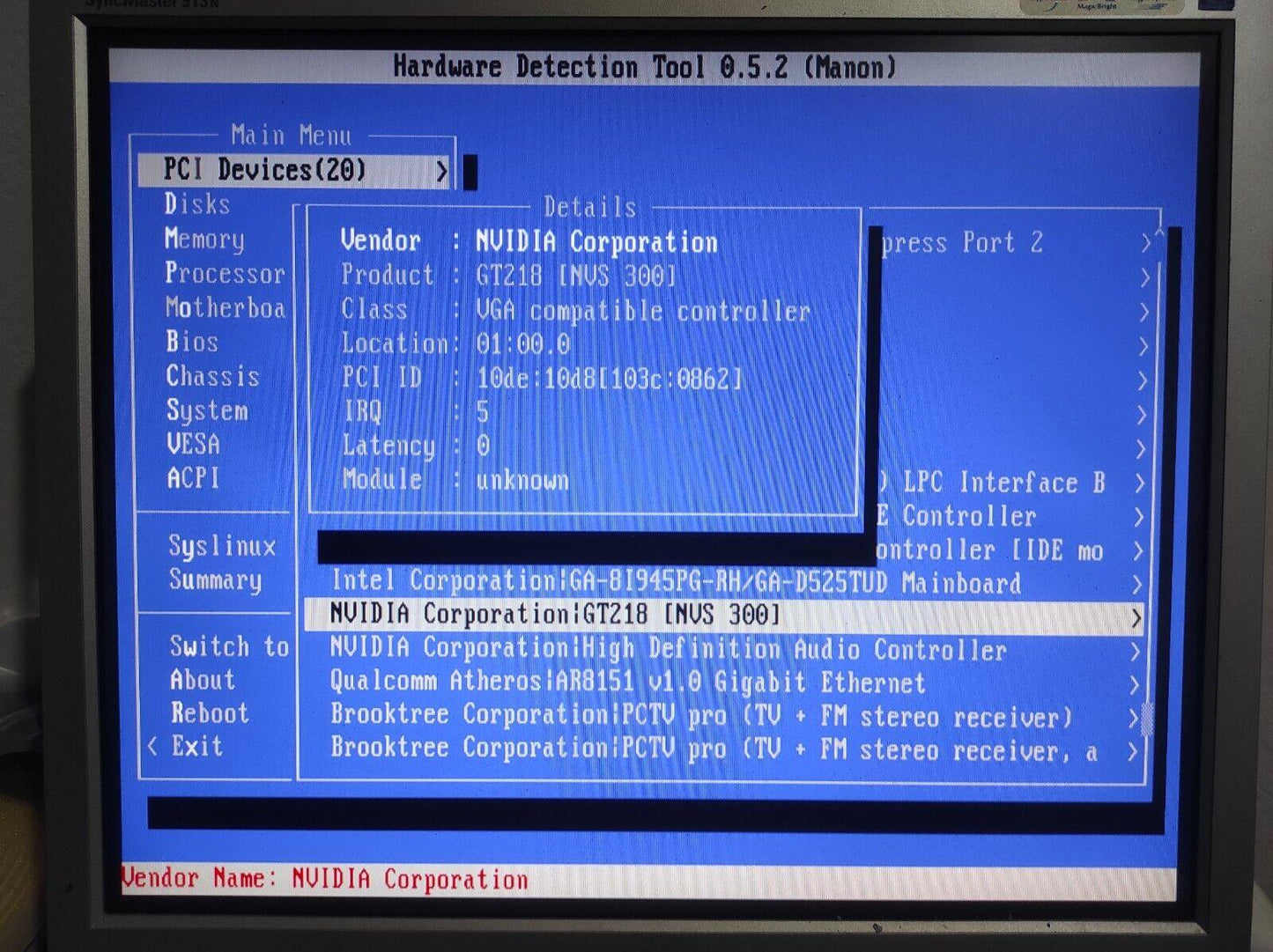Click Reboot in the Main Menu

click(210, 713)
